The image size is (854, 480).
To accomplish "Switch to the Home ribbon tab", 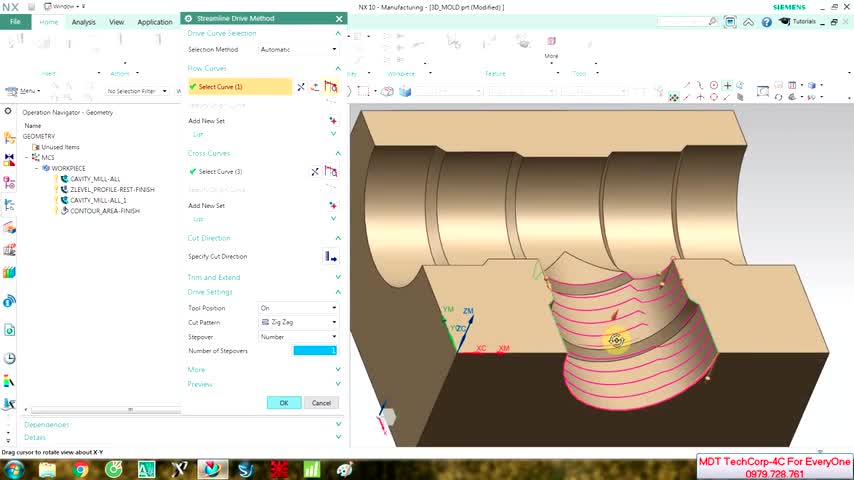I will (48, 22).
